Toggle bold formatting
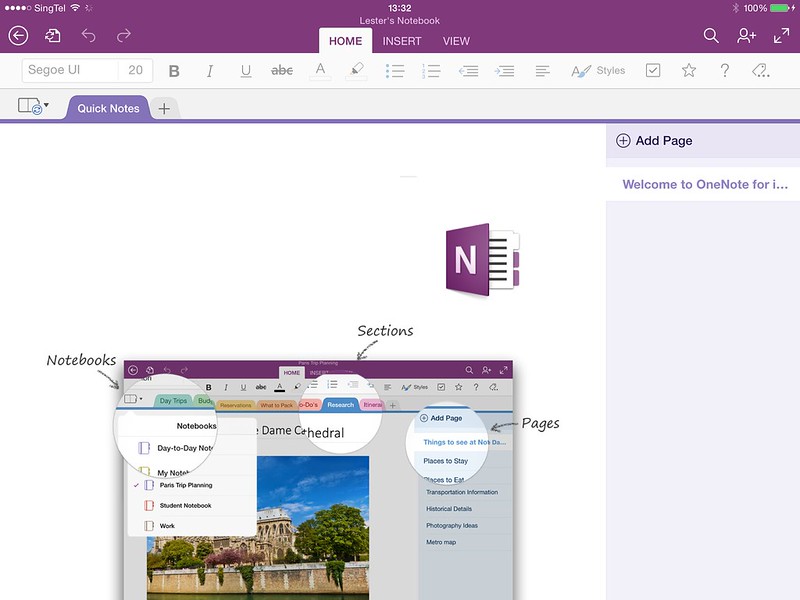This screenshot has height=600, width=800. coord(174,71)
